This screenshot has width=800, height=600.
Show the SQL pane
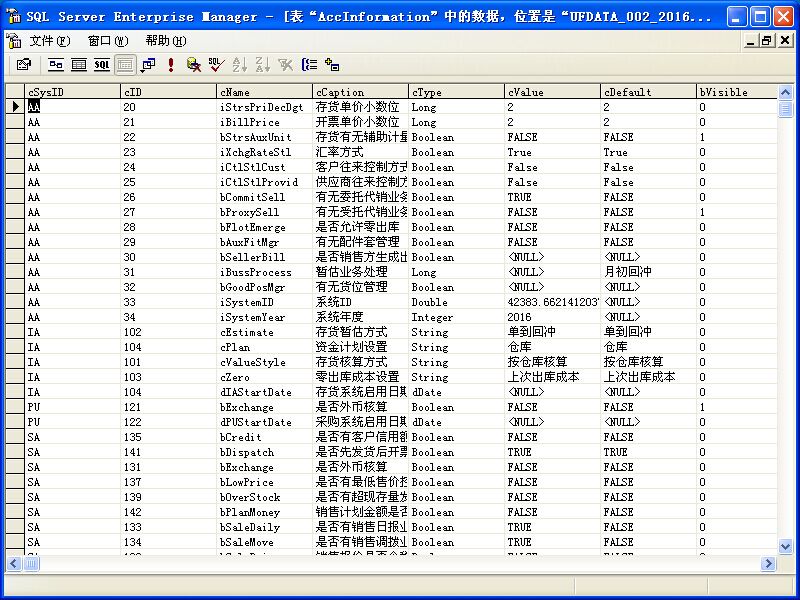[100, 64]
